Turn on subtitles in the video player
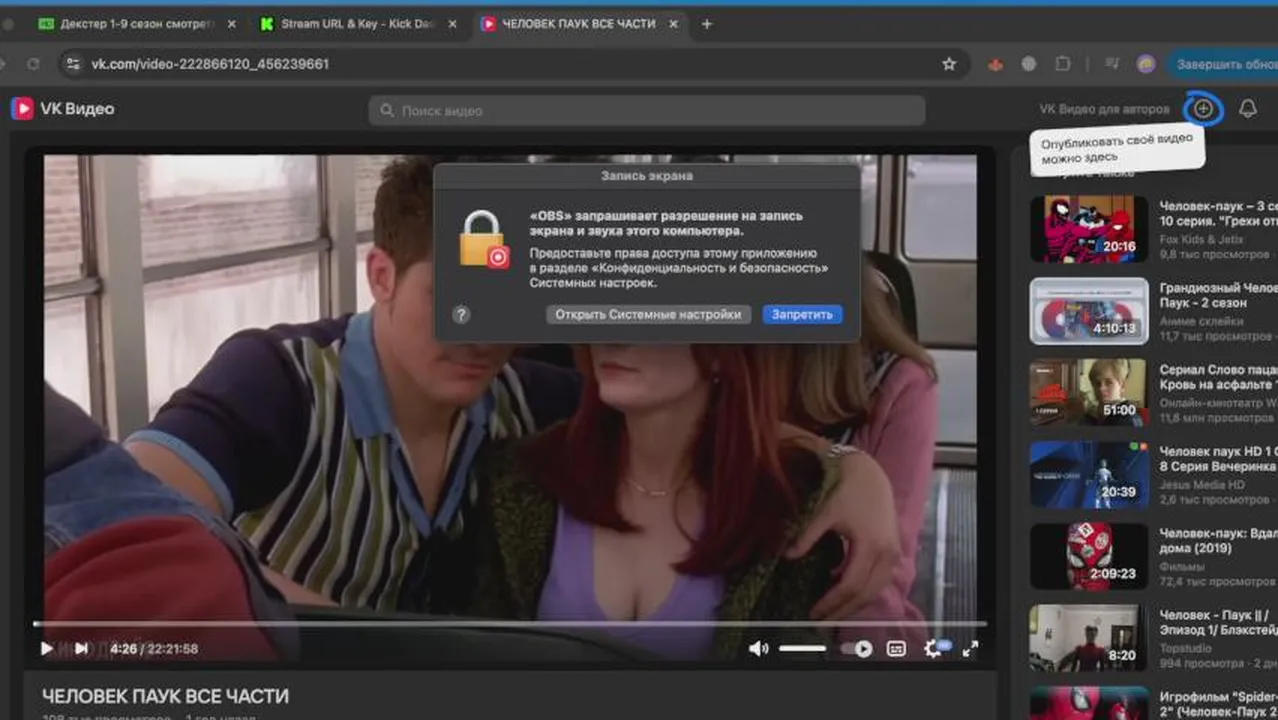The image size is (1278, 720). click(x=897, y=648)
